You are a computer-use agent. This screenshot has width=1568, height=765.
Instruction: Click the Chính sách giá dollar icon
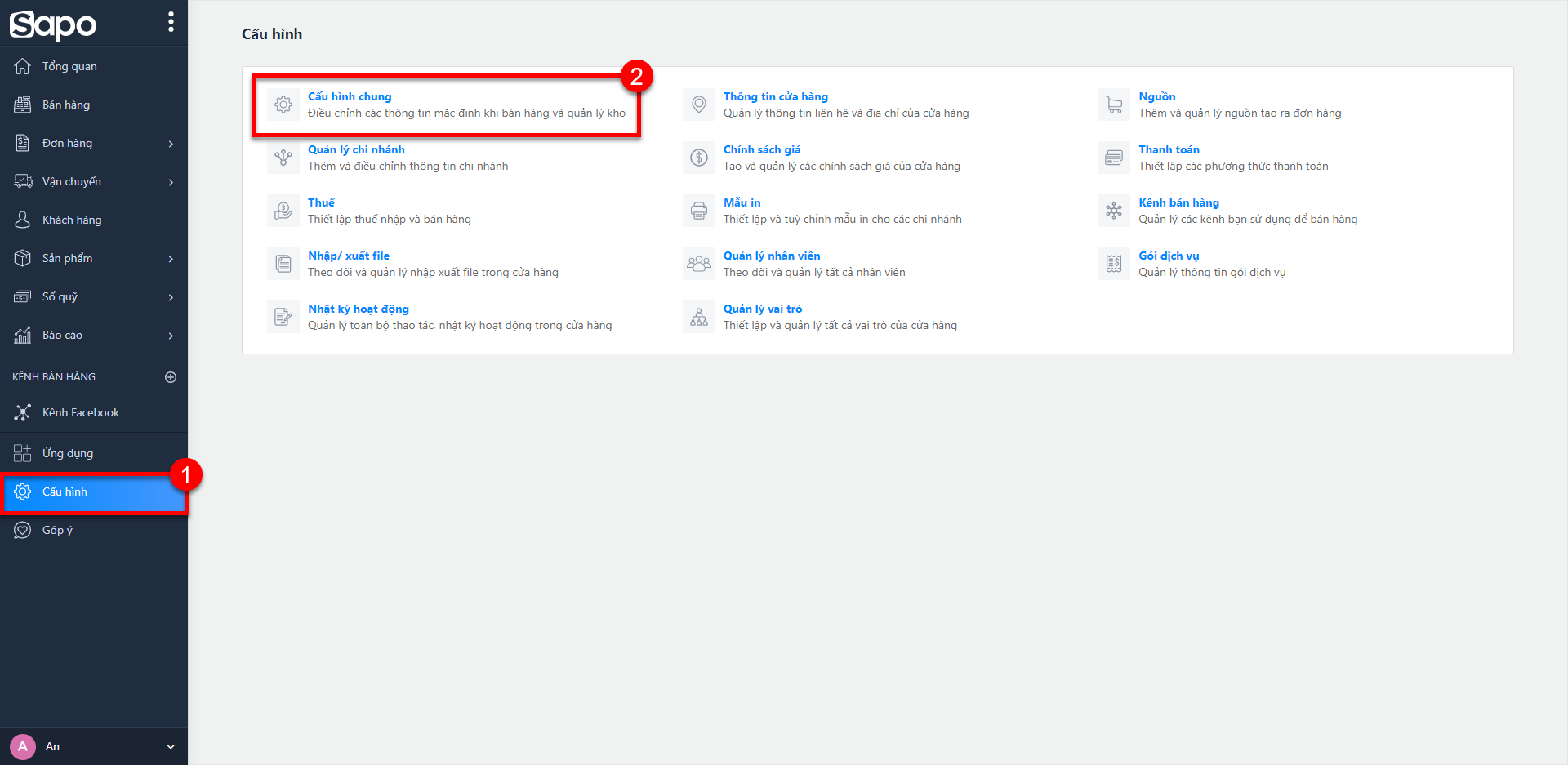(x=699, y=158)
